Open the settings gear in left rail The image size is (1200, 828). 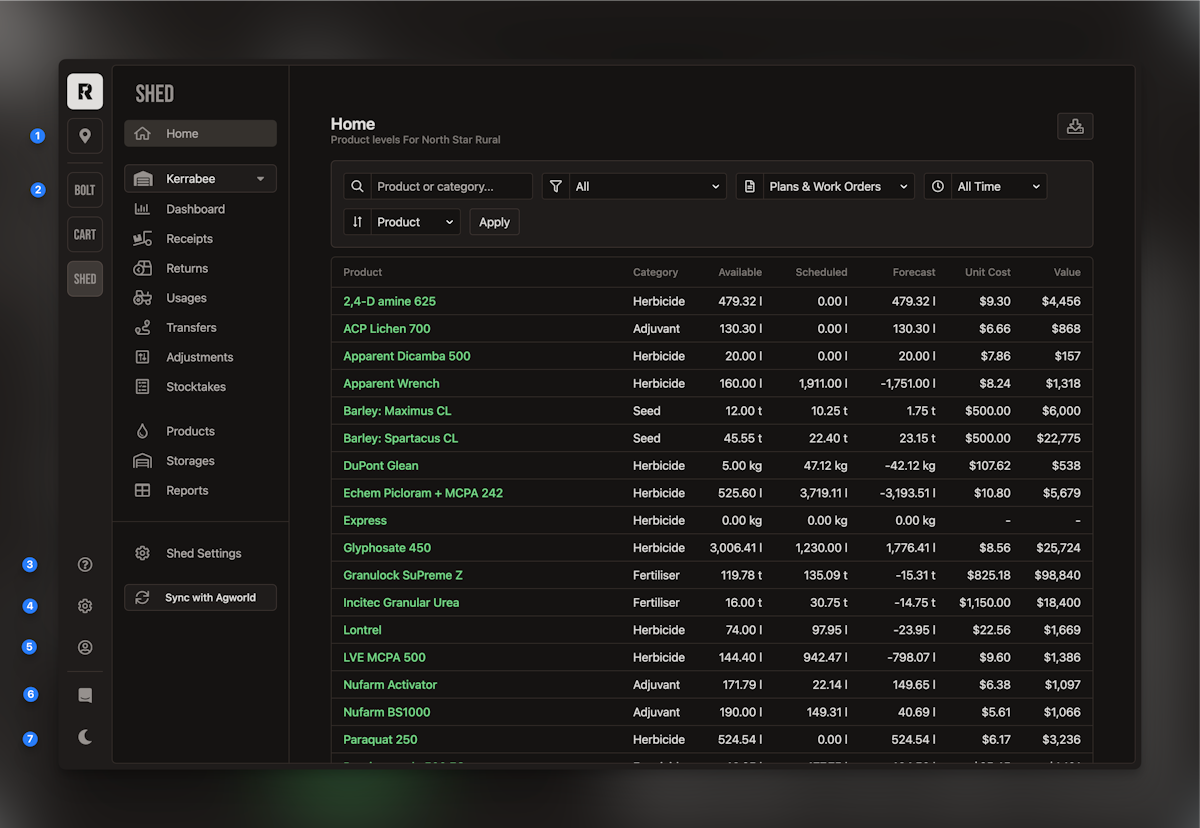tap(85, 606)
